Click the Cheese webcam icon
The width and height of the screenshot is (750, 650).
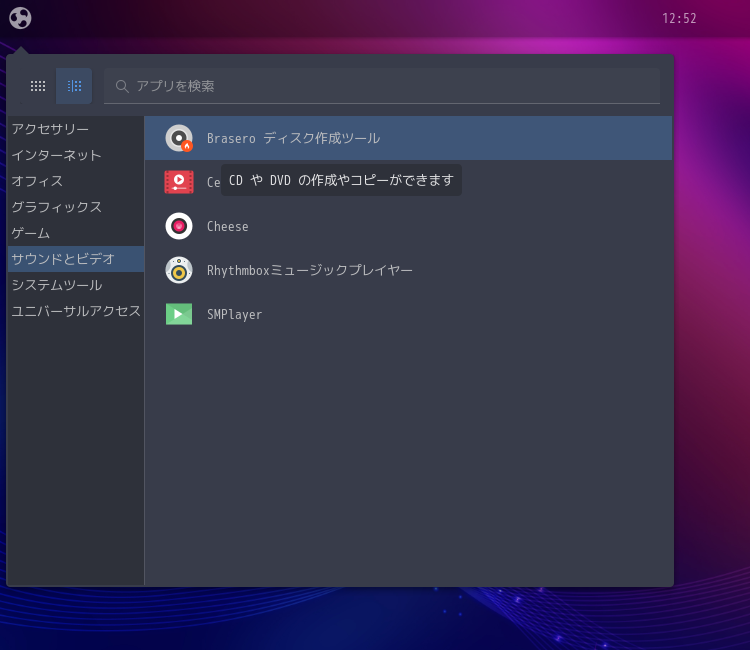point(179,226)
